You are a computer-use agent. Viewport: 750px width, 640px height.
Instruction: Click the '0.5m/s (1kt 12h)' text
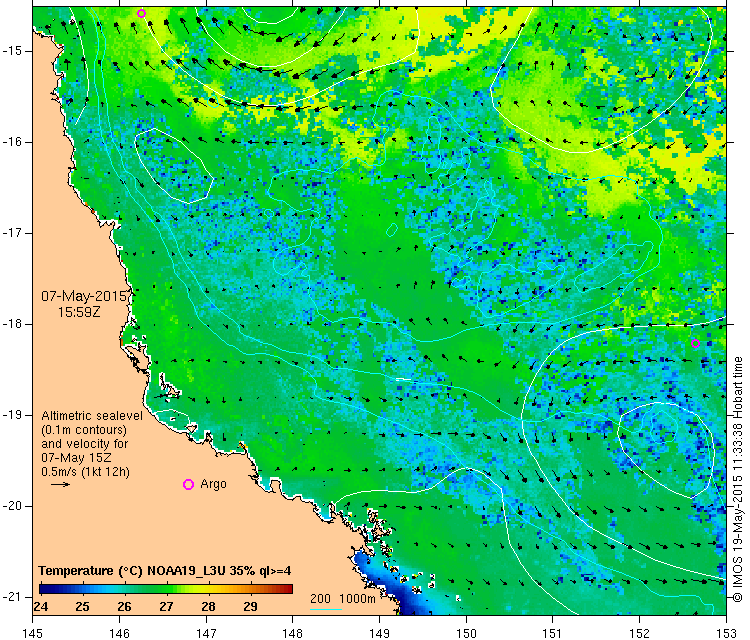[x=85, y=472]
